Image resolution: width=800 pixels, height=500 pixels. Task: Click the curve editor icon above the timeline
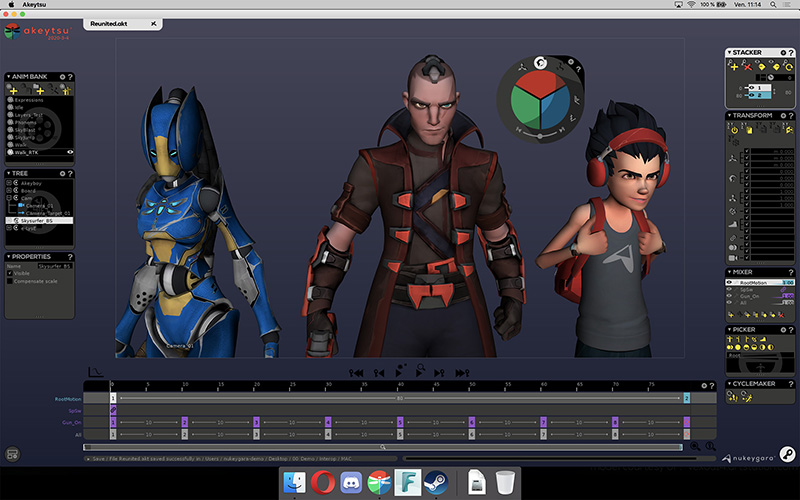click(93, 372)
